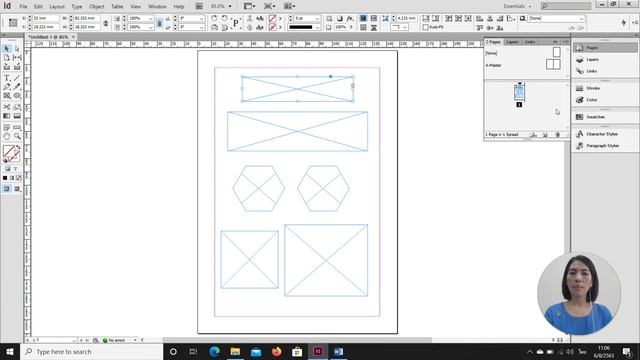Open the File menu
The height and width of the screenshot is (360, 640).
pyautogui.click(x=23, y=7)
